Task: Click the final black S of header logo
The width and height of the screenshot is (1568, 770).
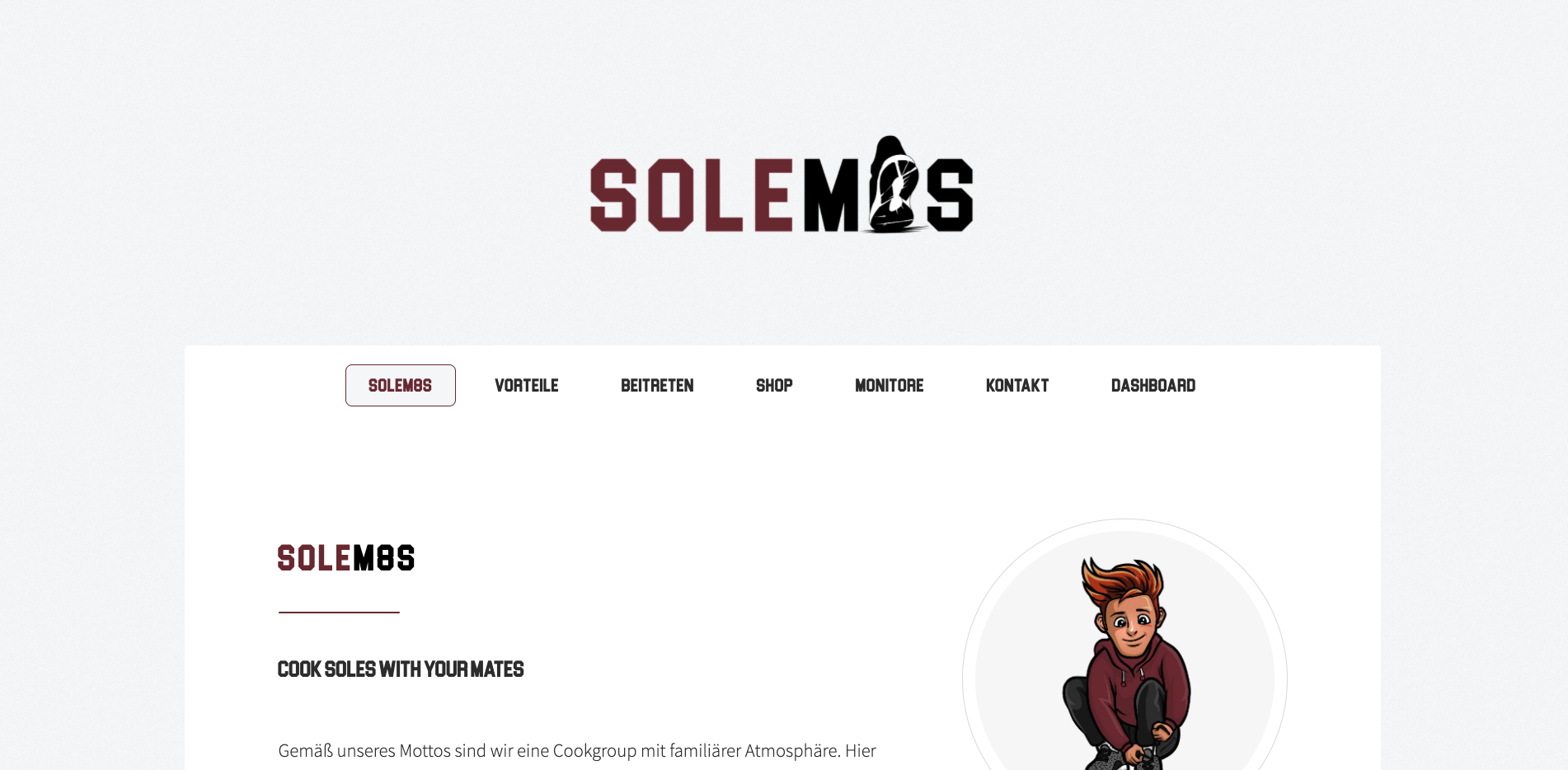Action: click(950, 195)
